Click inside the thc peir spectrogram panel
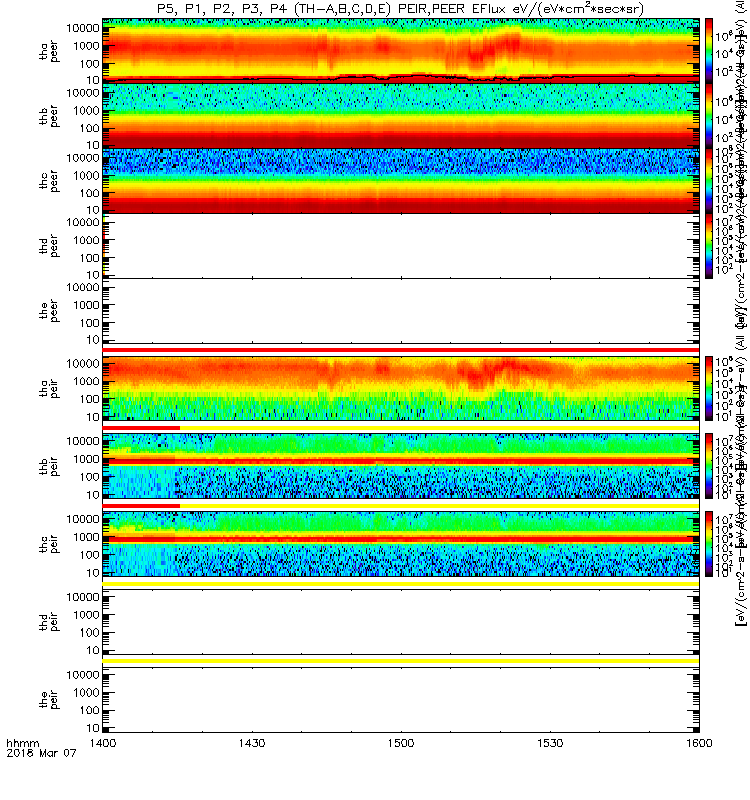 coord(401,544)
